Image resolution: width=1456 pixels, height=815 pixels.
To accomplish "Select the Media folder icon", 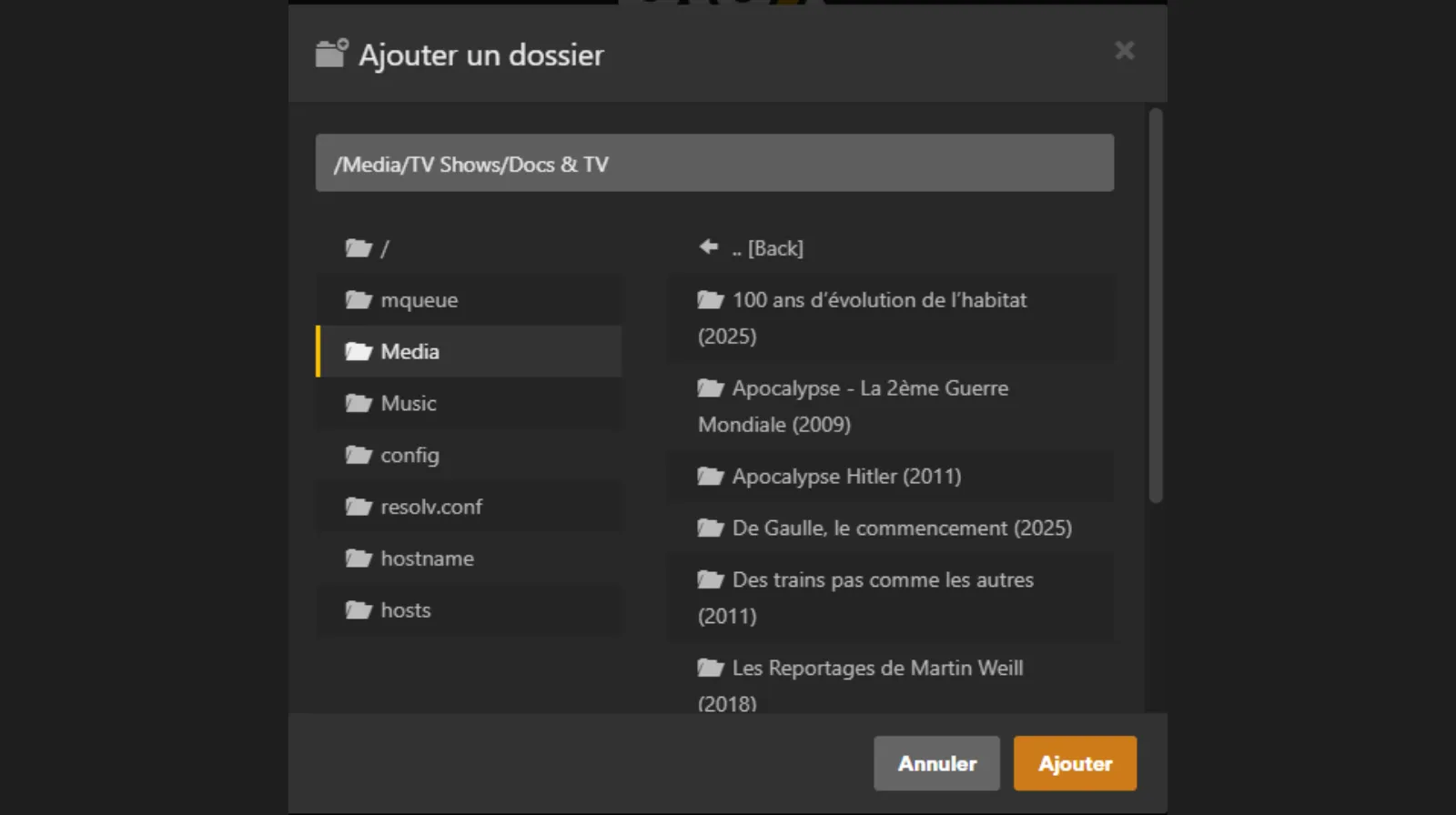I will 359,352.
